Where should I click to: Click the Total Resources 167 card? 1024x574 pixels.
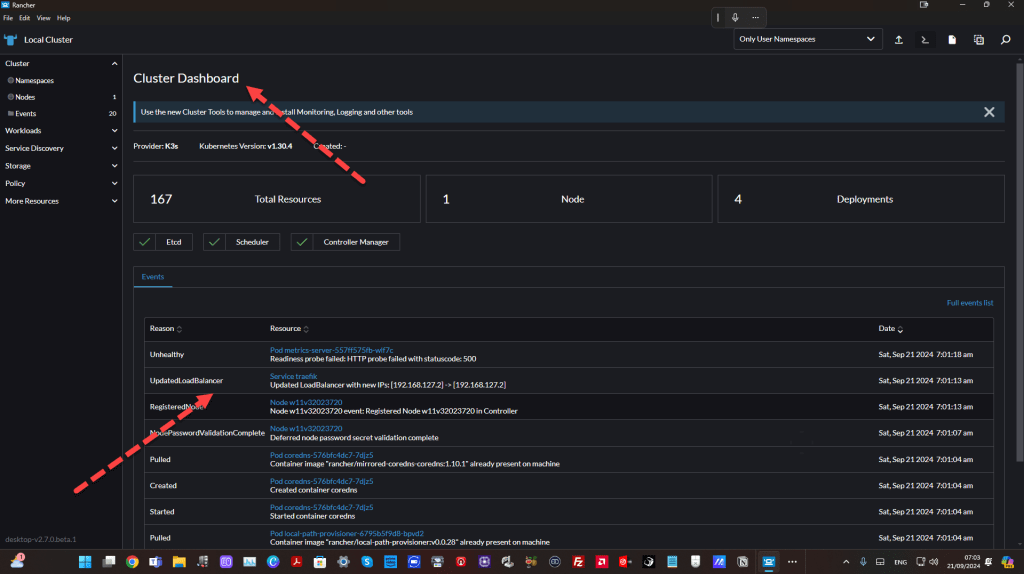coord(277,199)
